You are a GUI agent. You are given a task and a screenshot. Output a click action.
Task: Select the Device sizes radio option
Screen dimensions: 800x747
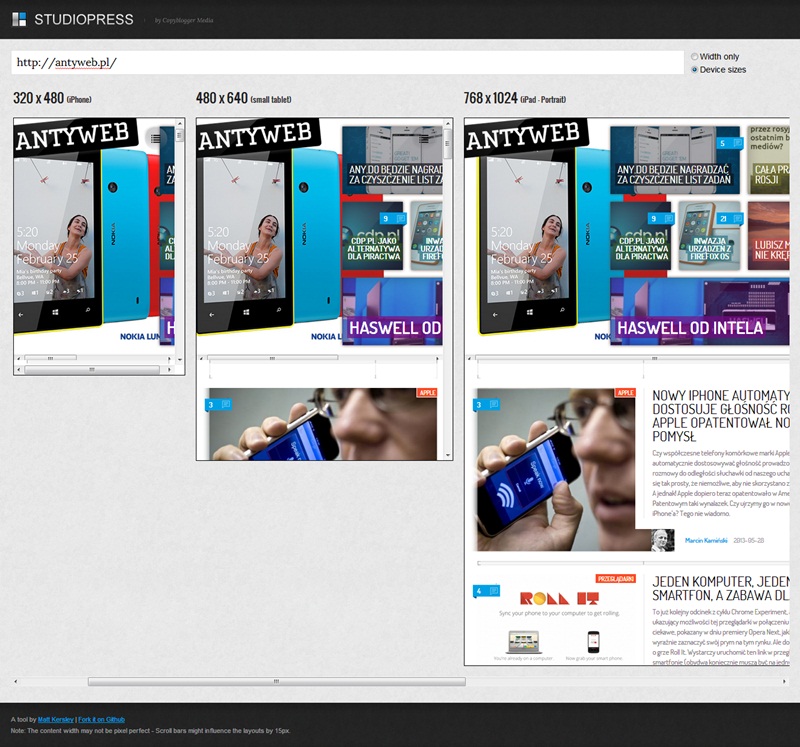click(695, 70)
